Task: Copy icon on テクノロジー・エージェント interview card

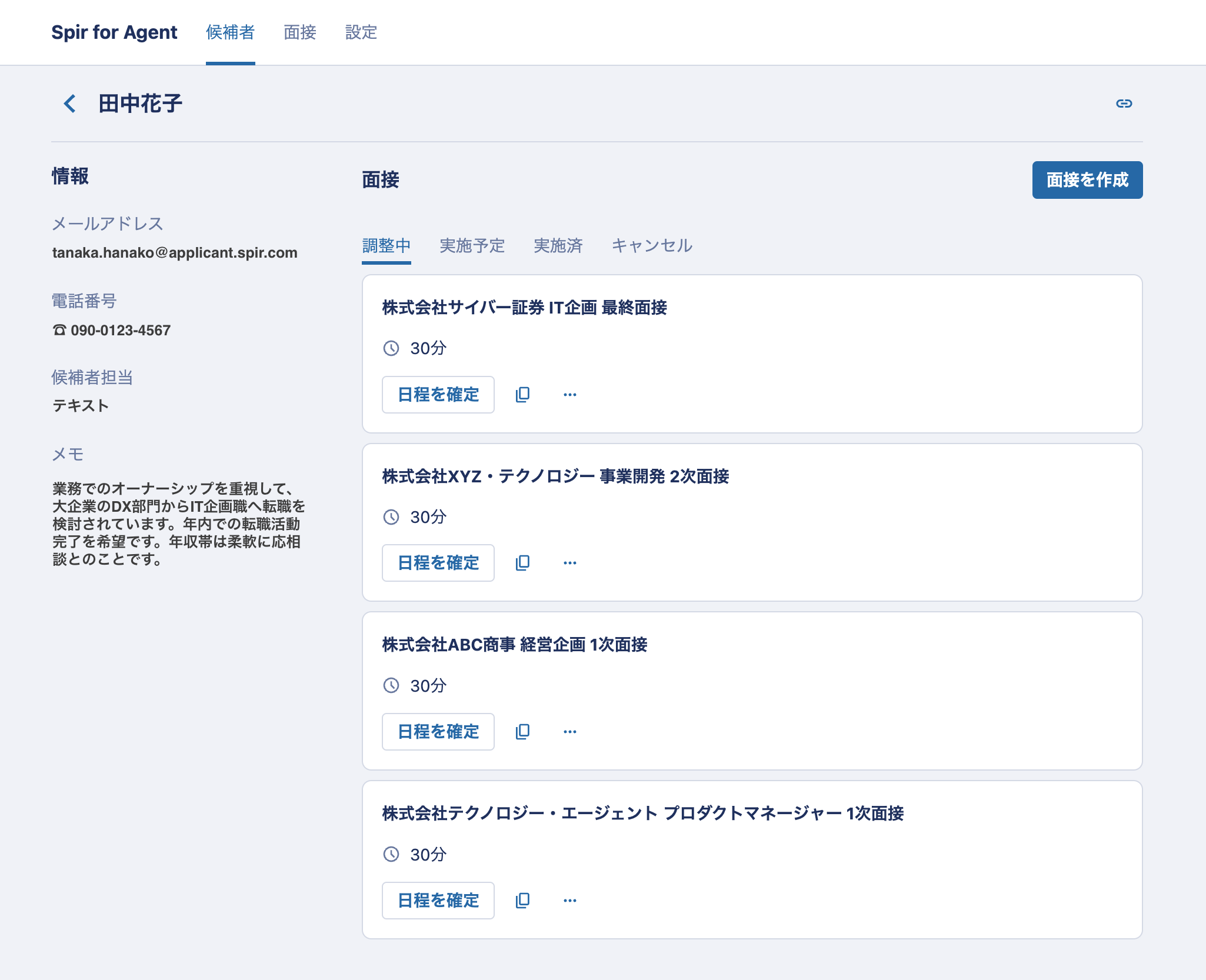Action: click(x=522, y=901)
